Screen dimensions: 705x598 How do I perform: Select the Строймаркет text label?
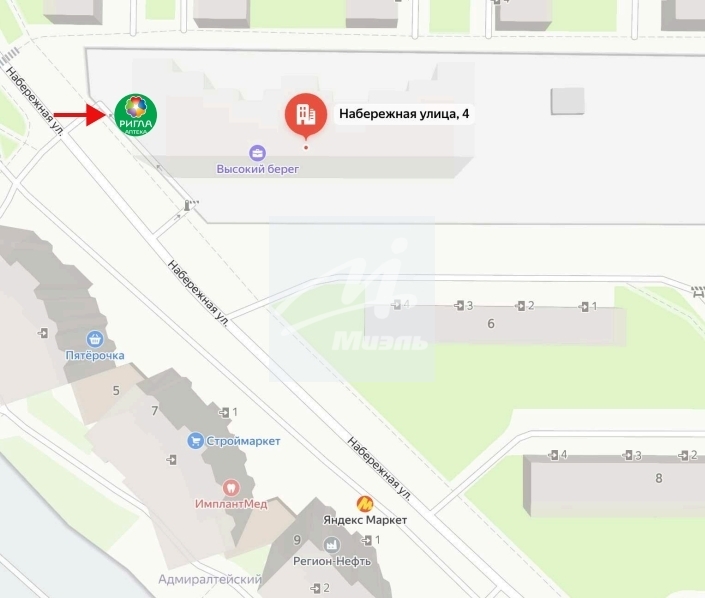243,441
